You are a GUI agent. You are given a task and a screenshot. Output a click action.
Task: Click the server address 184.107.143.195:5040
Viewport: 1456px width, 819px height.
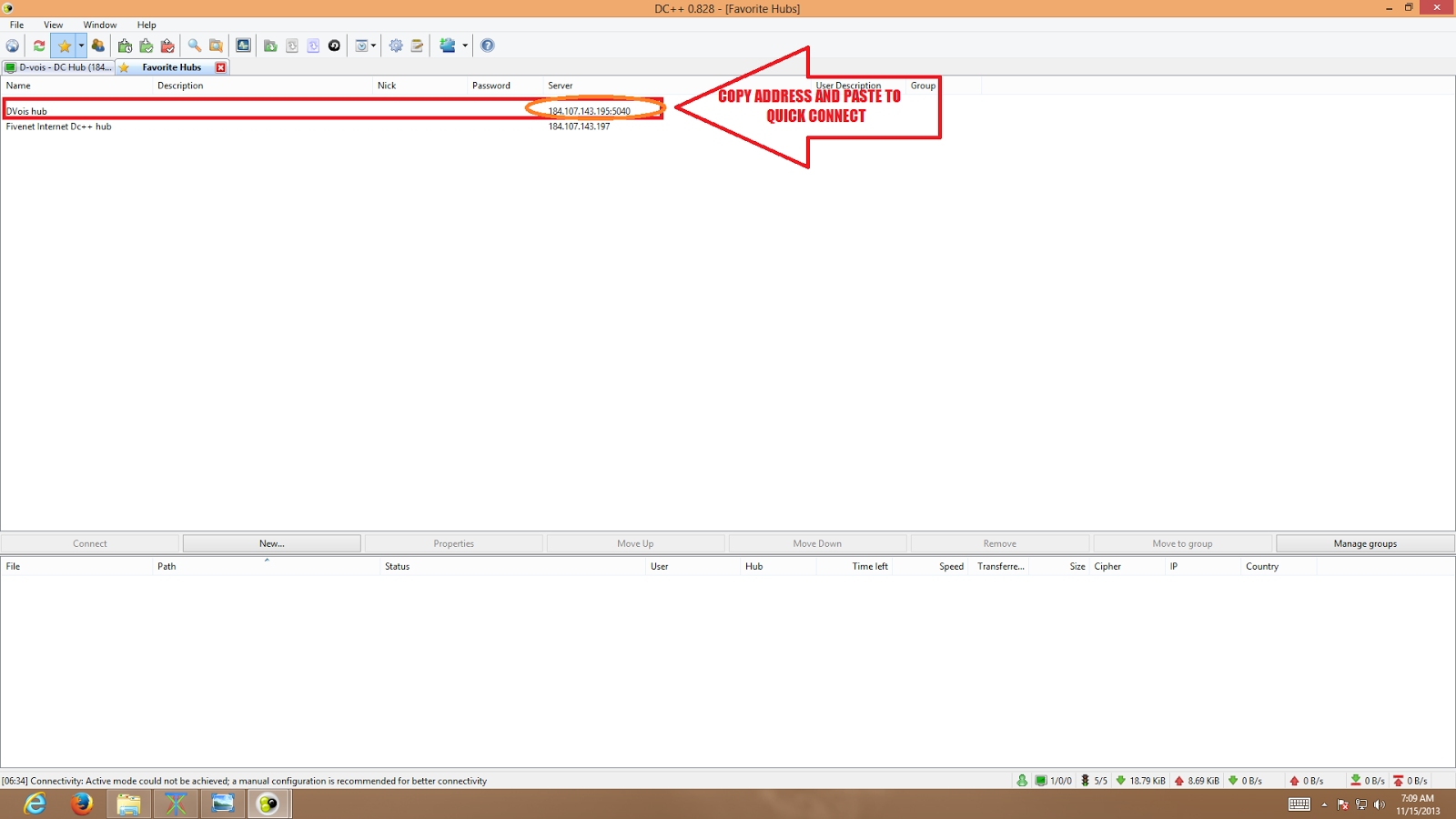[x=589, y=111]
